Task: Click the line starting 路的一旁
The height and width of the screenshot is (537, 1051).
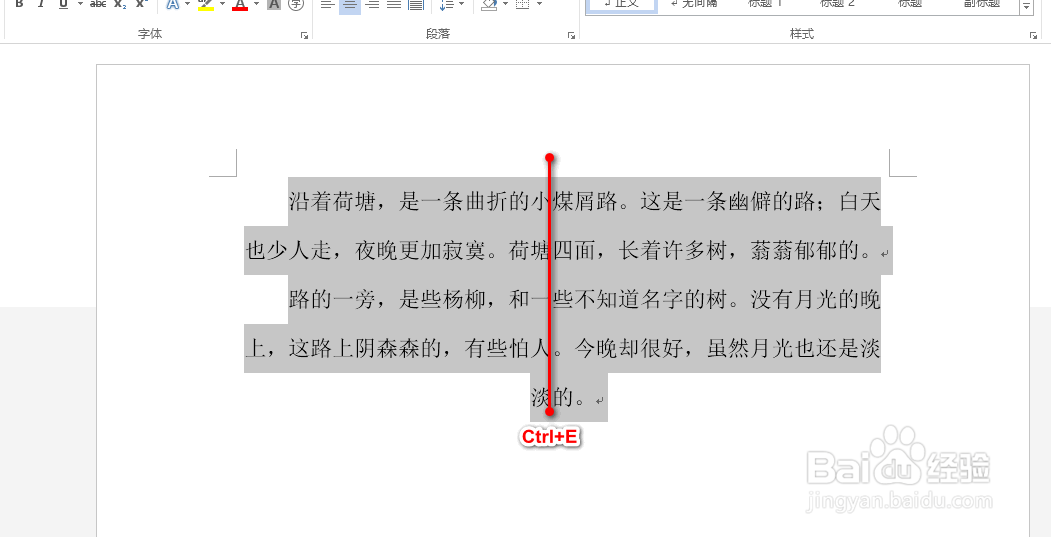Action: (x=584, y=300)
